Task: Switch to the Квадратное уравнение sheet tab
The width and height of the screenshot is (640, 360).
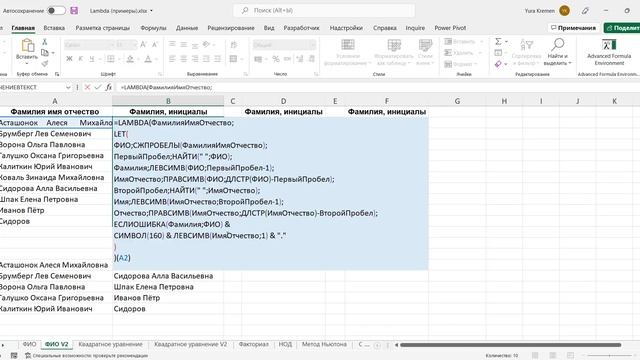Action: click(x=110, y=344)
